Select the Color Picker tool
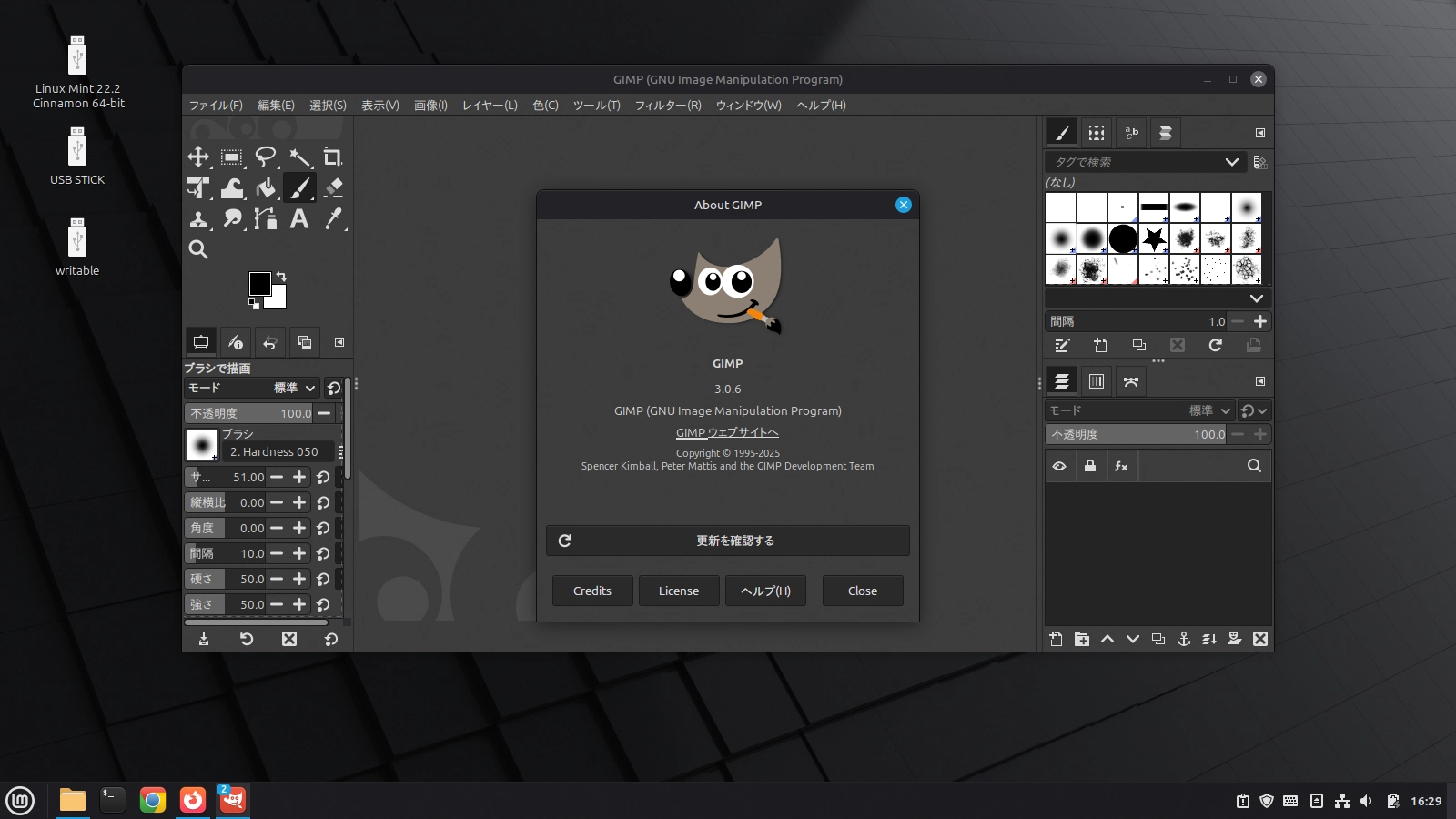1456x819 pixels. pos(333,219)
